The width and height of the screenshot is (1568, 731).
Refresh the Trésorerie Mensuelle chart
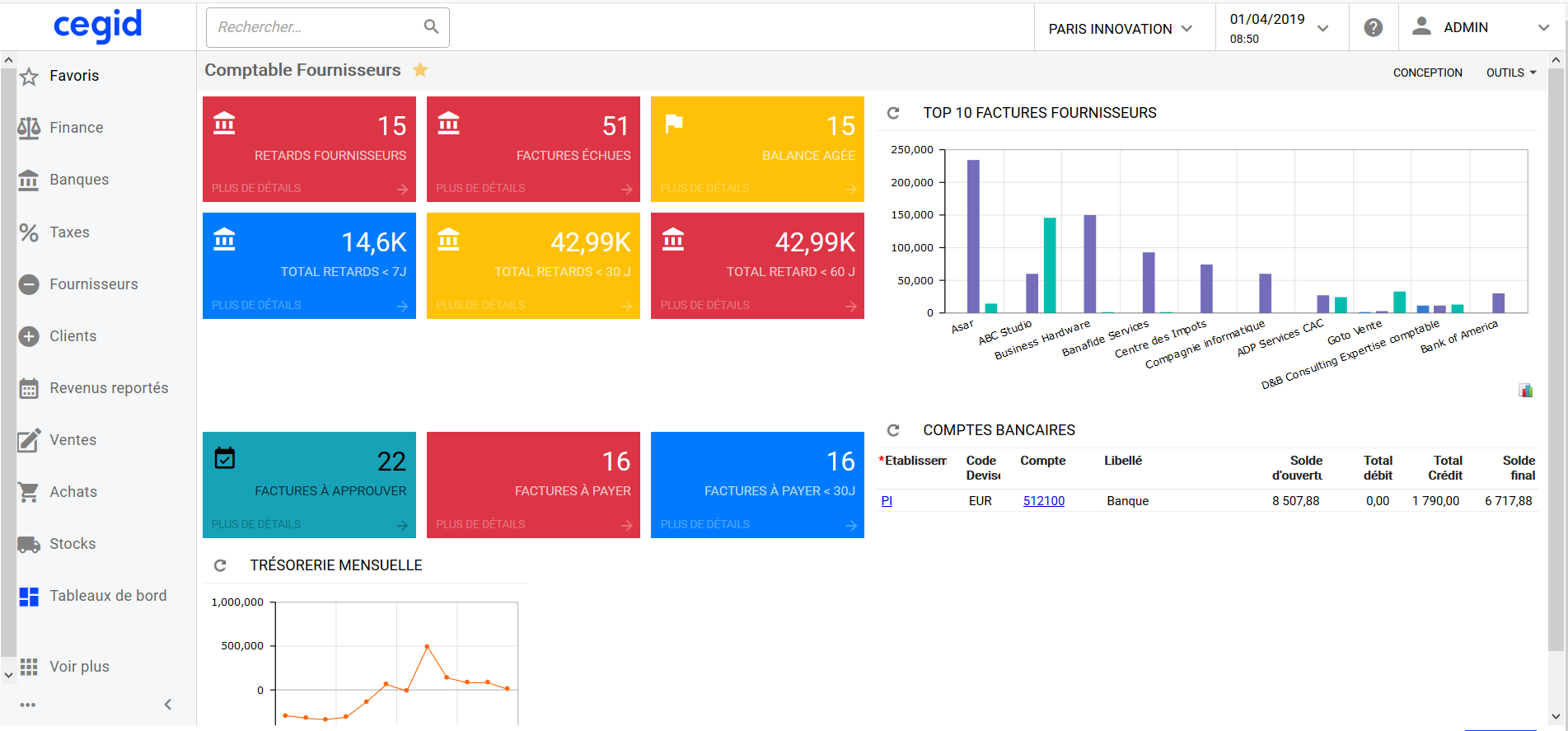coord(220,565)
